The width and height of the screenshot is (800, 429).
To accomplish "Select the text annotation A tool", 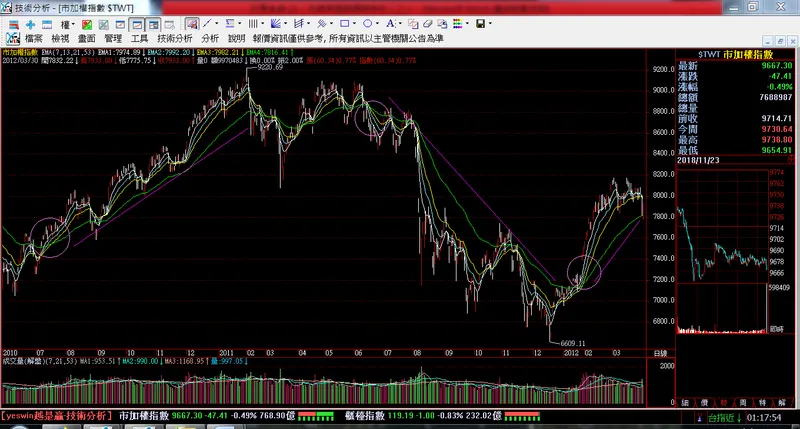I will [390, 23].
